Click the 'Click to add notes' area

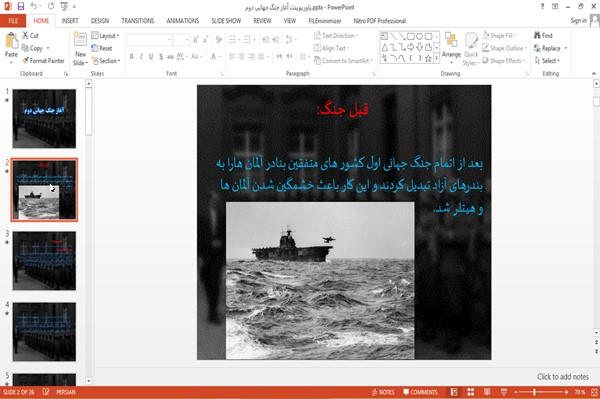click(x=562, y=377)
